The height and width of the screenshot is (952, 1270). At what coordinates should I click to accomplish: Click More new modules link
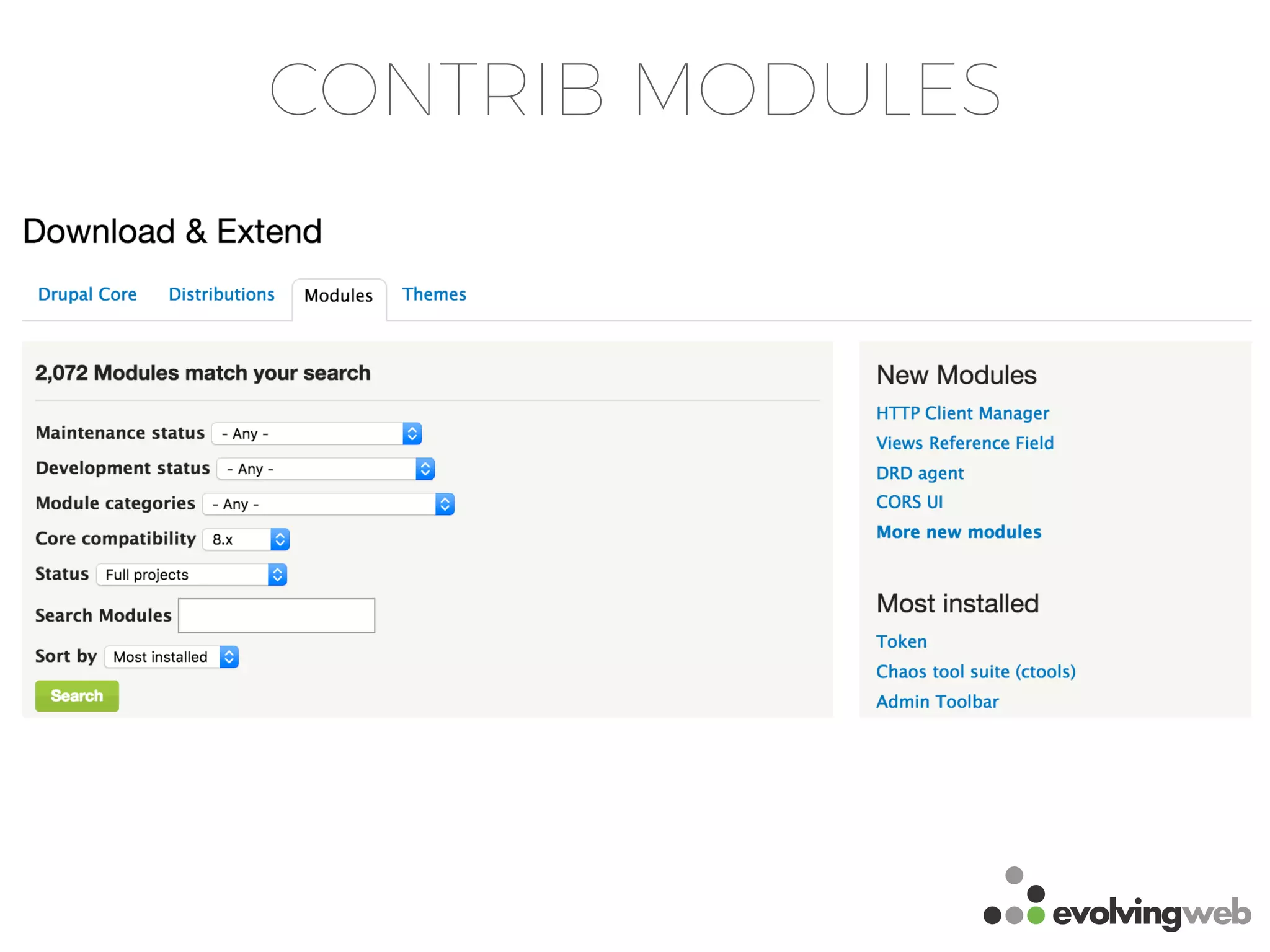point(959,532)
